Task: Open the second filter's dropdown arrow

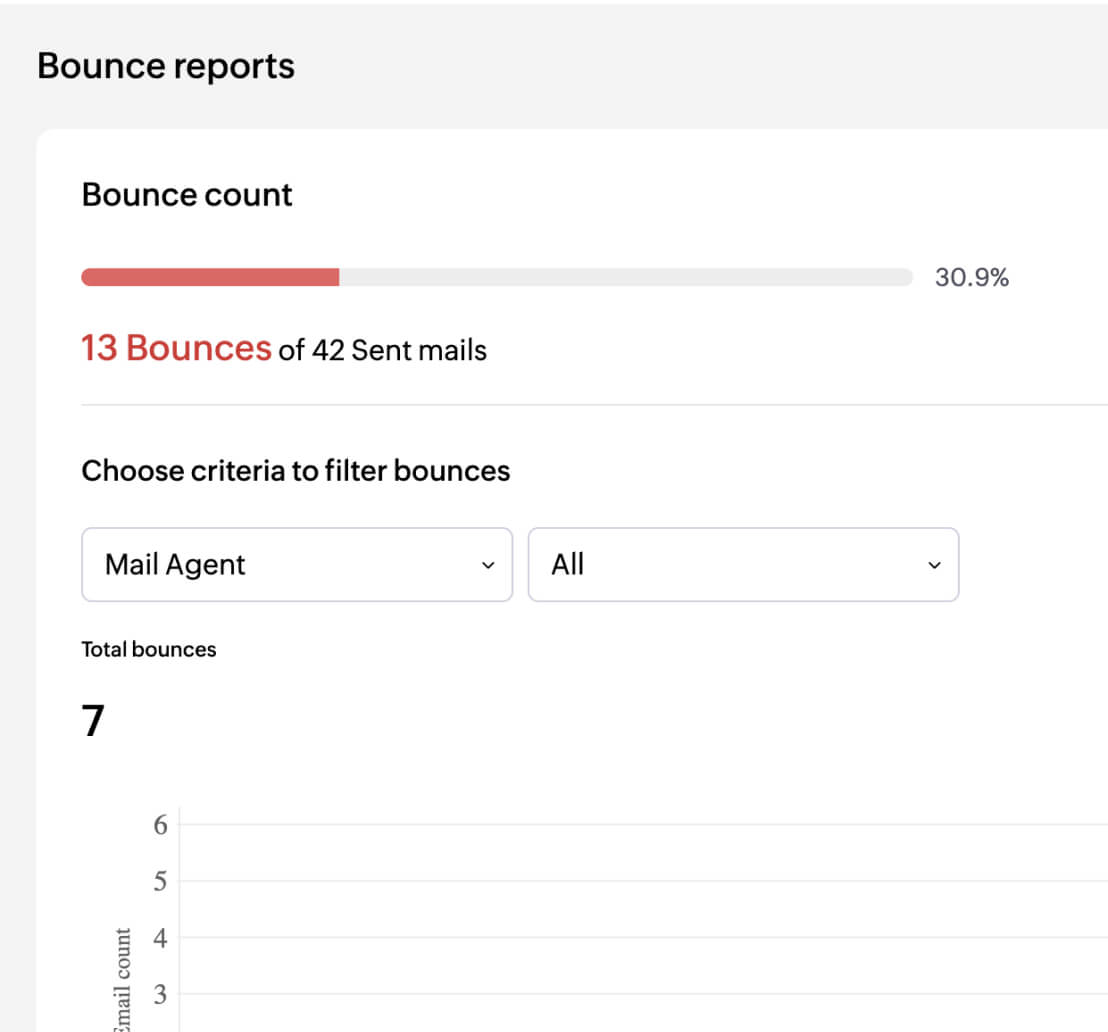Action: [x=935, y=565]
